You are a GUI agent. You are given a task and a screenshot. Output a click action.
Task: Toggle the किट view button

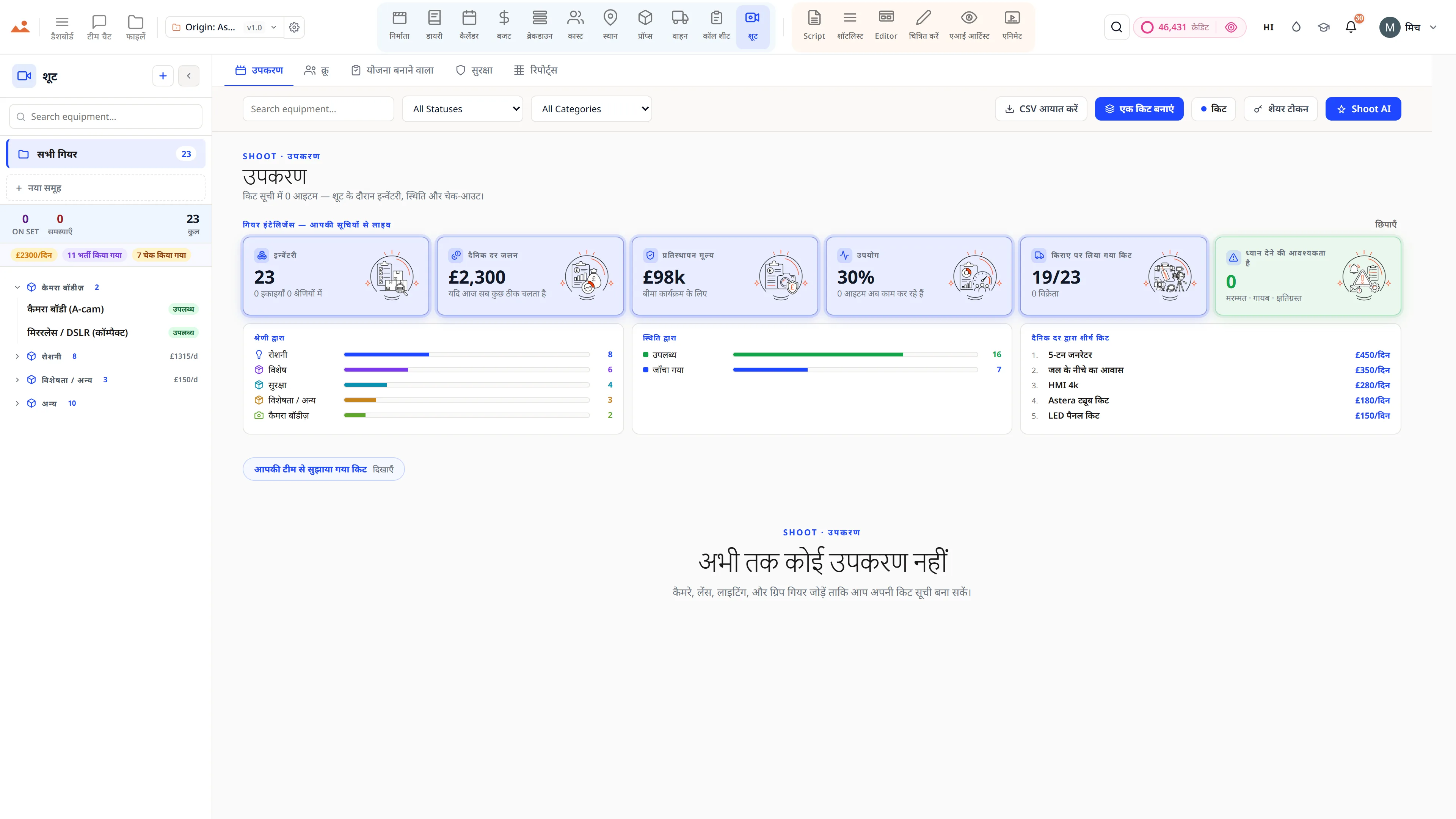pos(1213,109)
